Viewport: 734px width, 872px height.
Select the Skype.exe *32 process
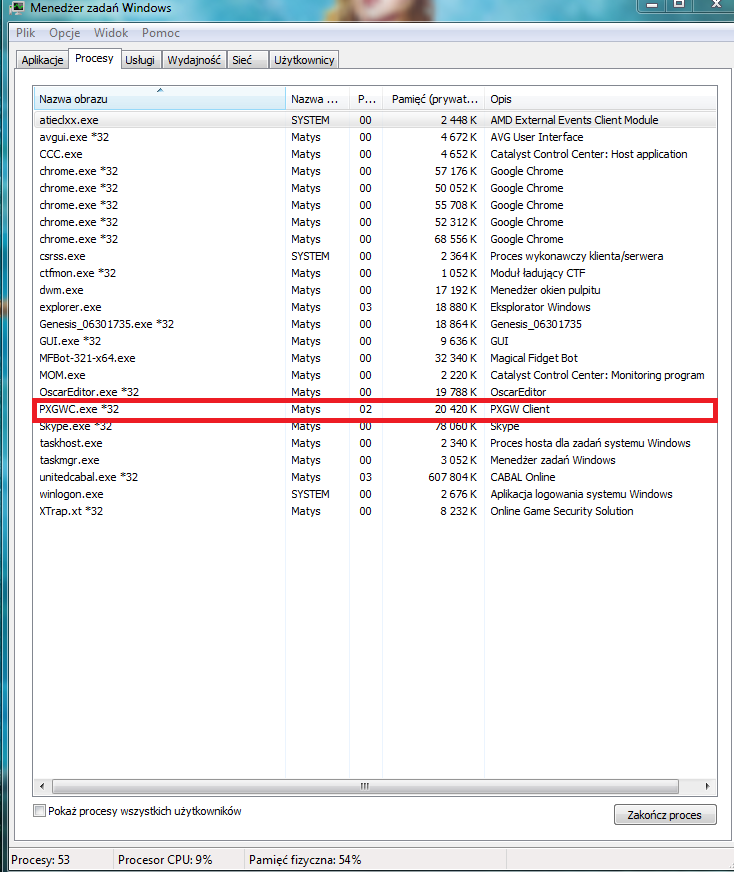[x=375, y=427]
